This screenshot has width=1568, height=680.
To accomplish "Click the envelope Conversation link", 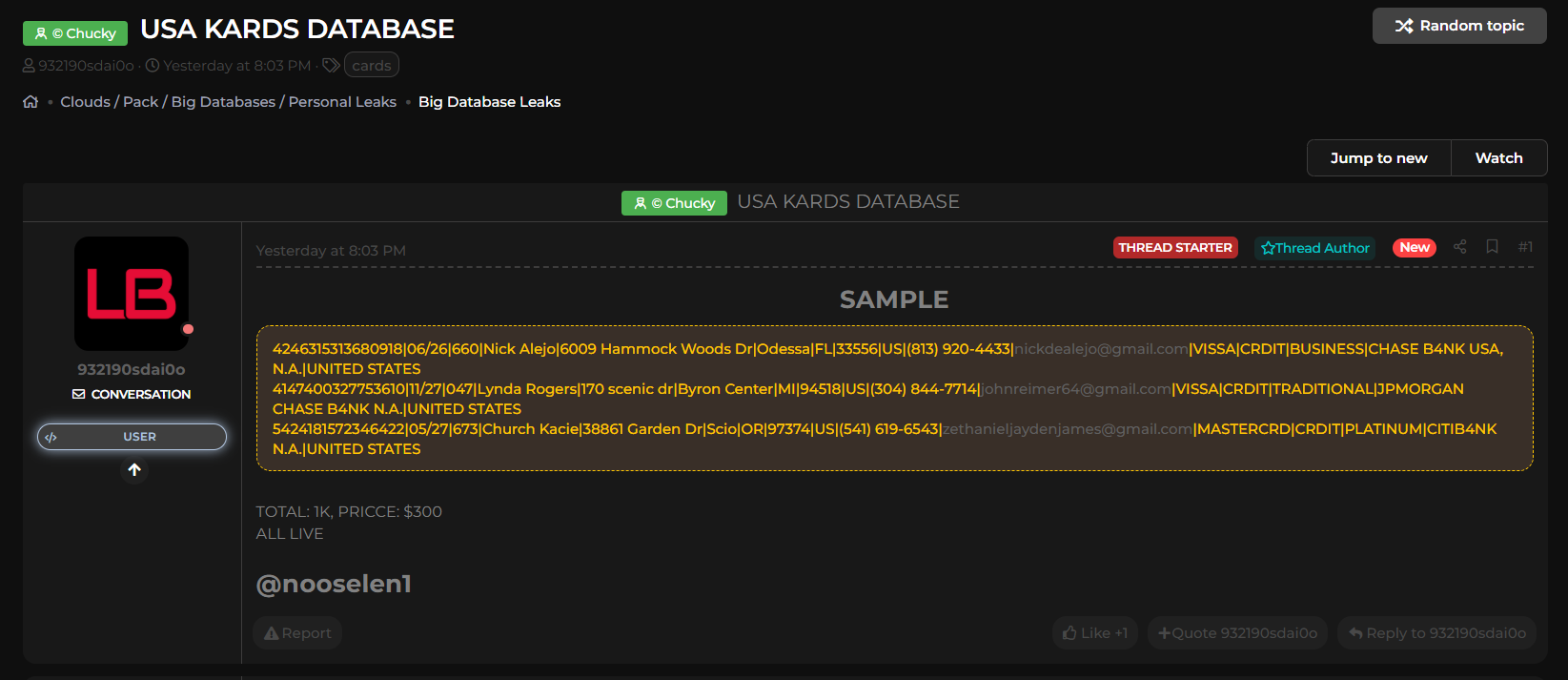I will (132, 394).
